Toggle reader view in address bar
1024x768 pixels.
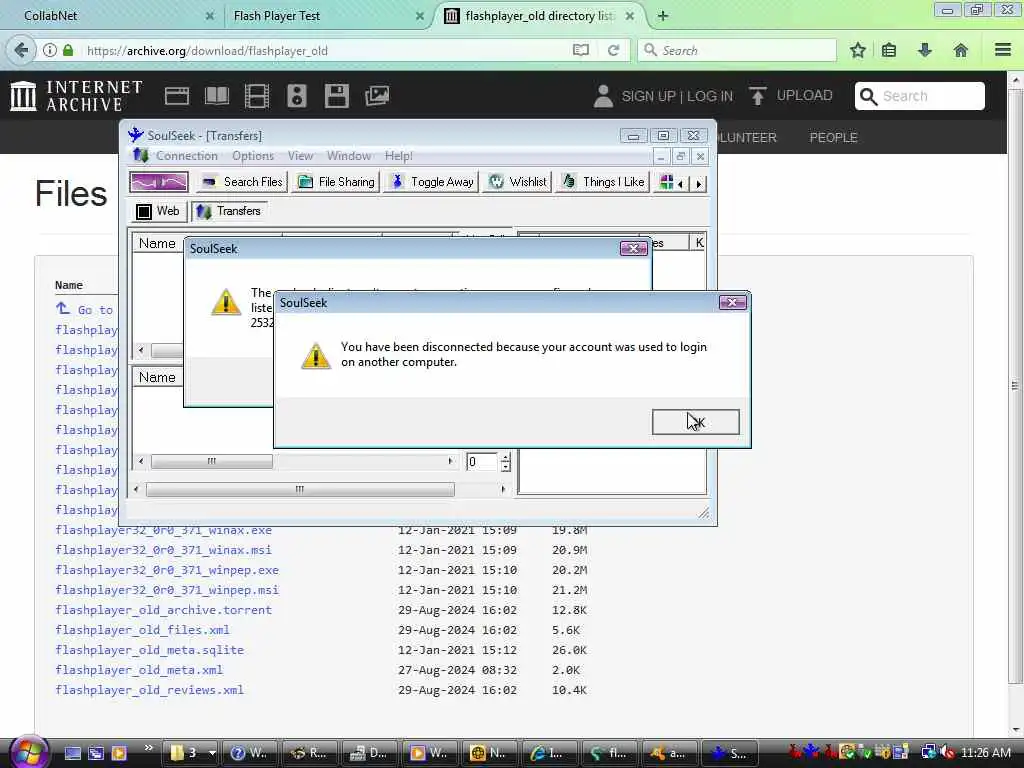581,50
